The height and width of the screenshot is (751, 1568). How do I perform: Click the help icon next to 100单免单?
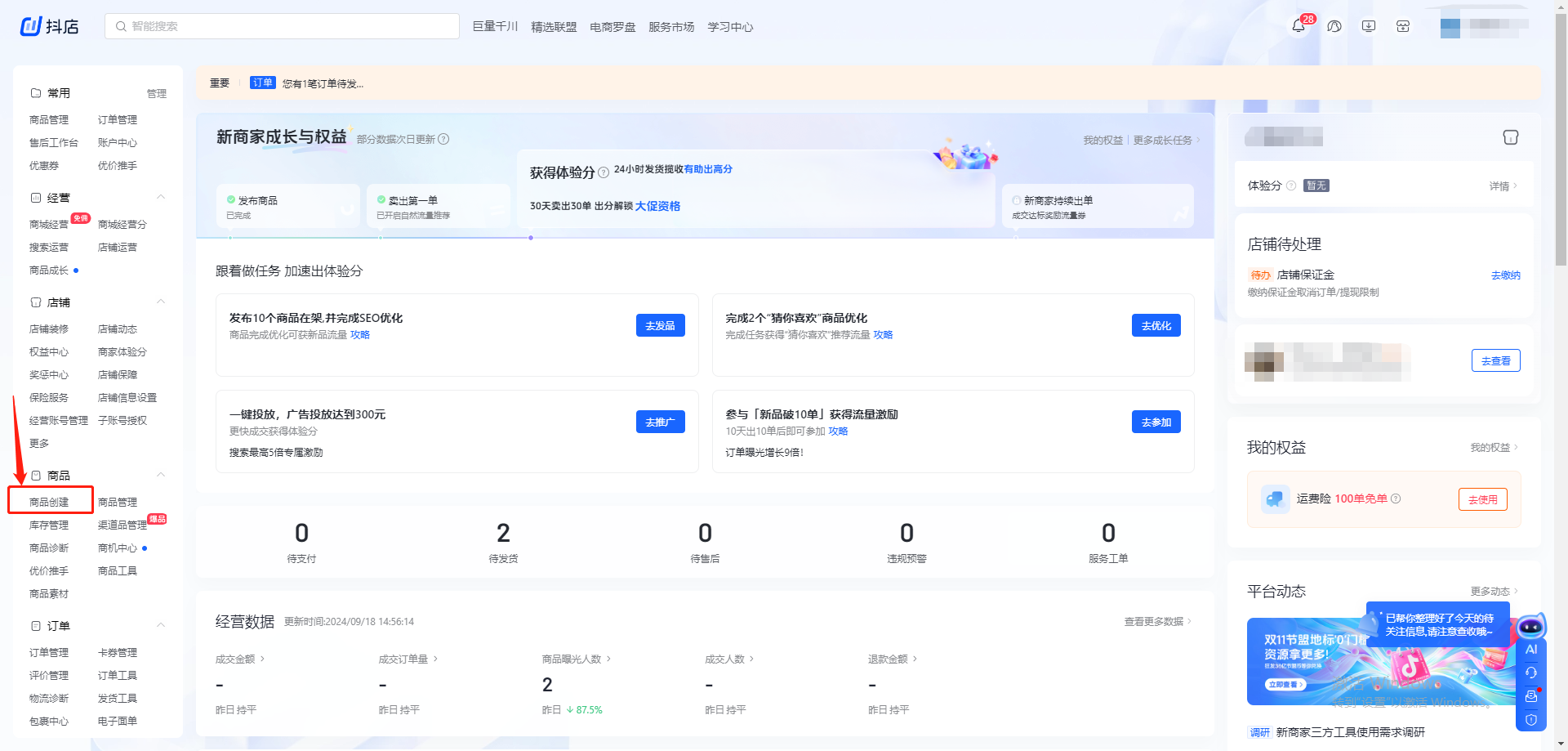pos(1396,498)
